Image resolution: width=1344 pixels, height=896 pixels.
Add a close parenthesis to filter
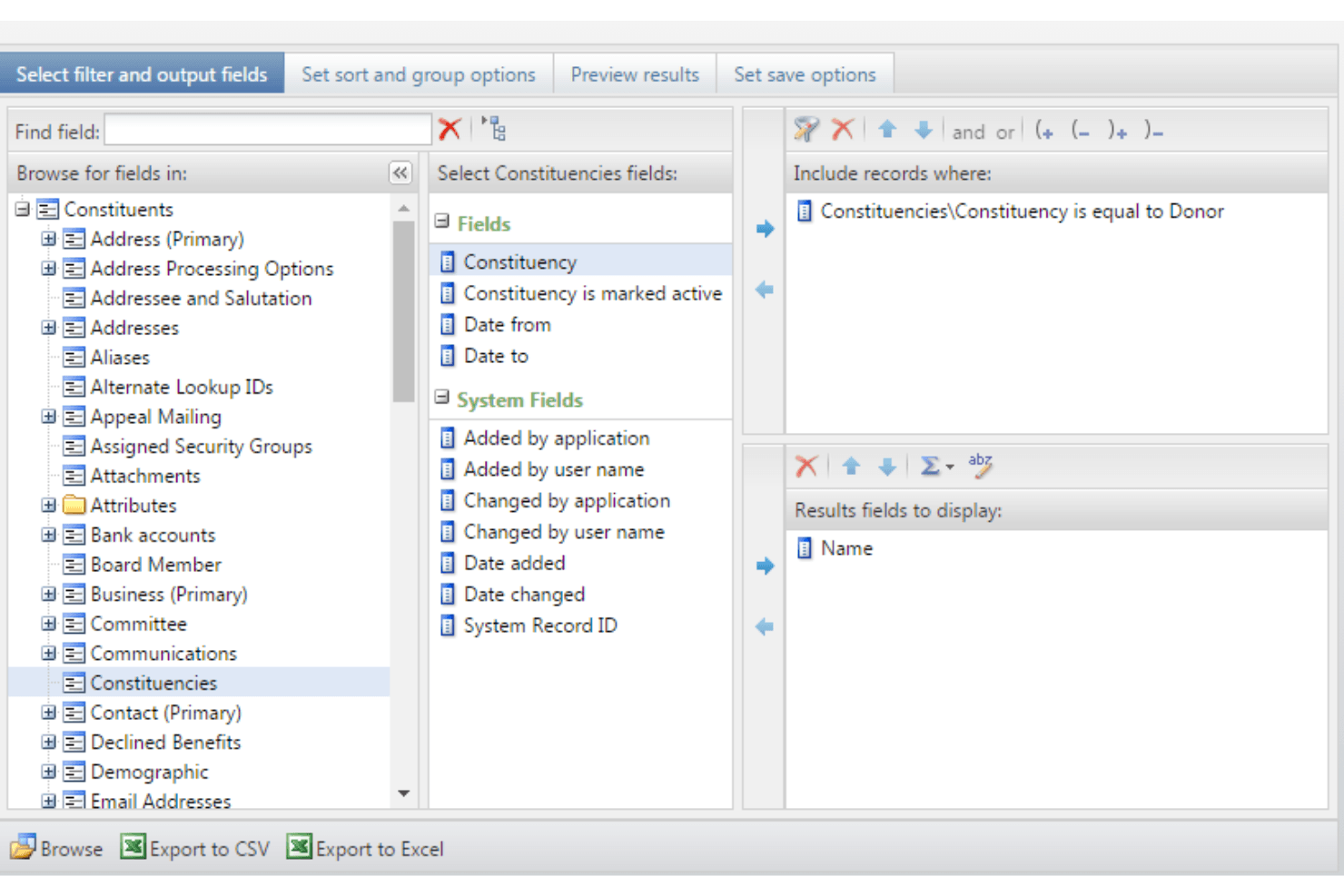[1117, 131]
